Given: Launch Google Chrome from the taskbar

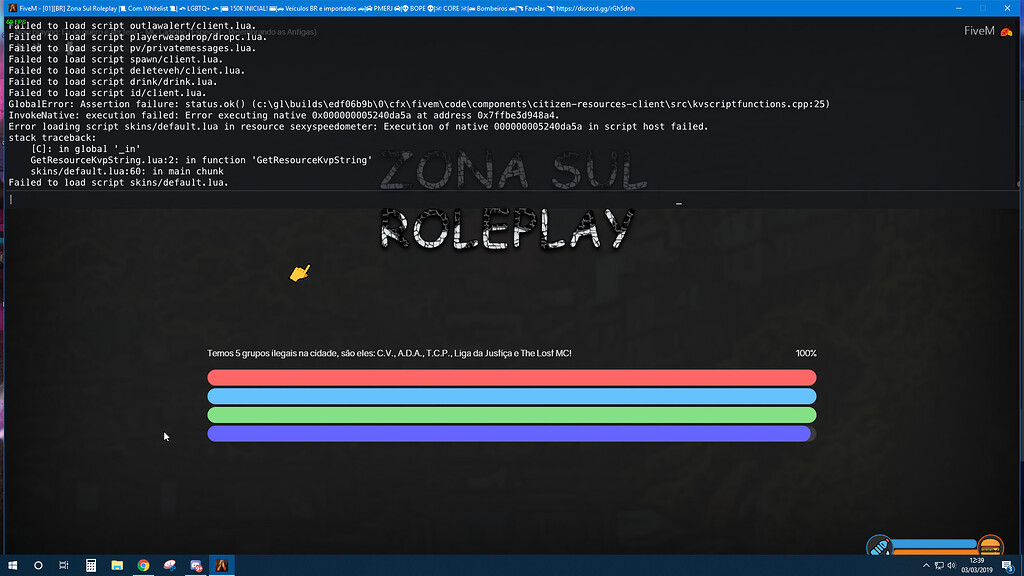Looking at the screenshot, I should 143,566.
